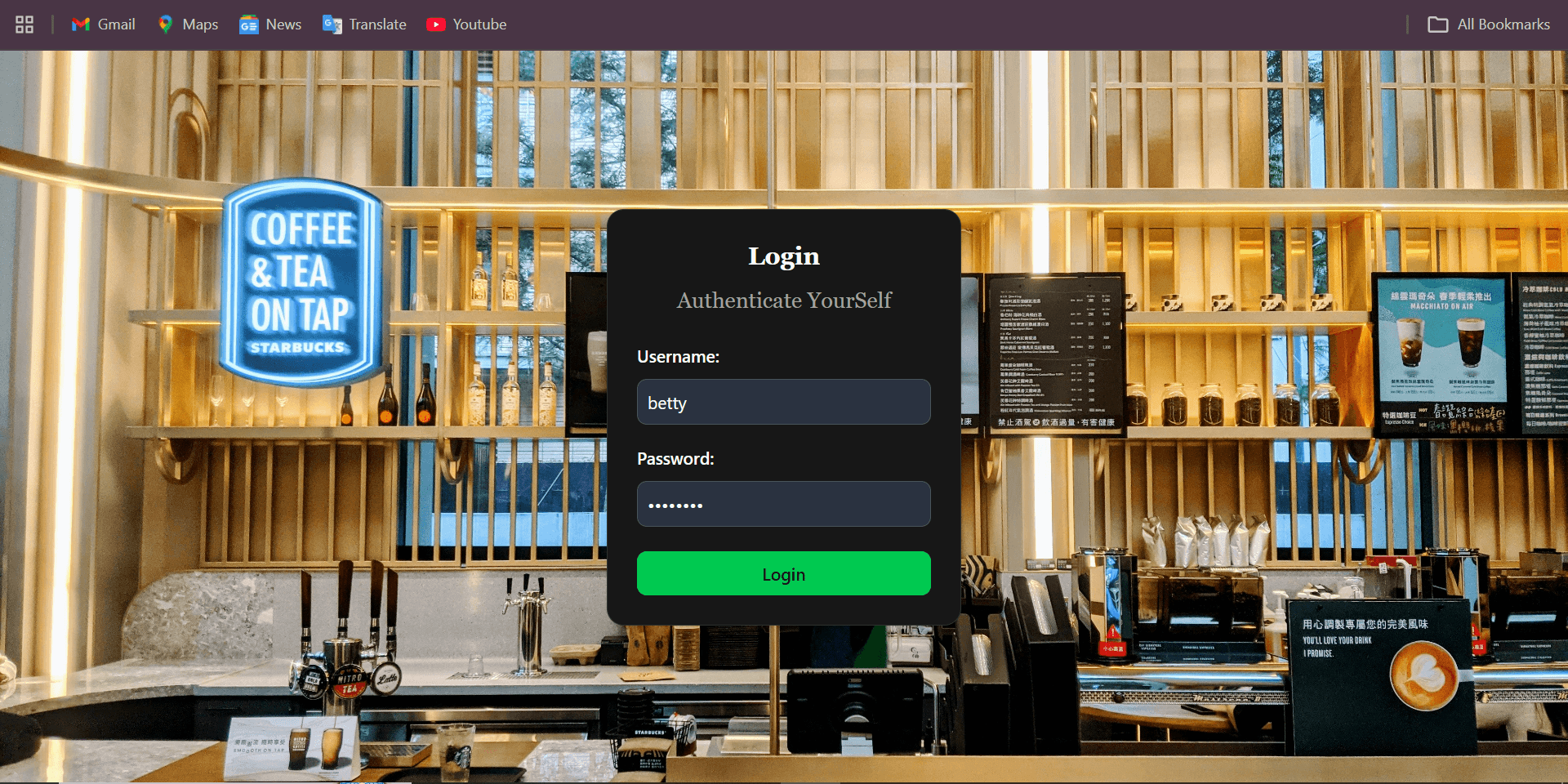The height and width of the screenshot is (784, 1568).
Task: Open the apps grid icon
Action: pyautogui.click(x=24, y=24)
